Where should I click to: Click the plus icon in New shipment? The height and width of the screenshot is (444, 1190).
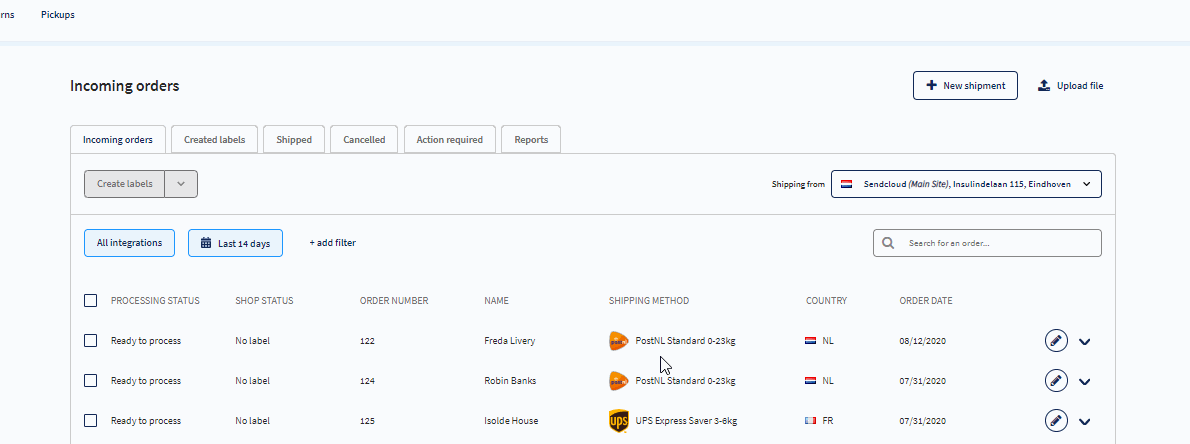[931, 86]
